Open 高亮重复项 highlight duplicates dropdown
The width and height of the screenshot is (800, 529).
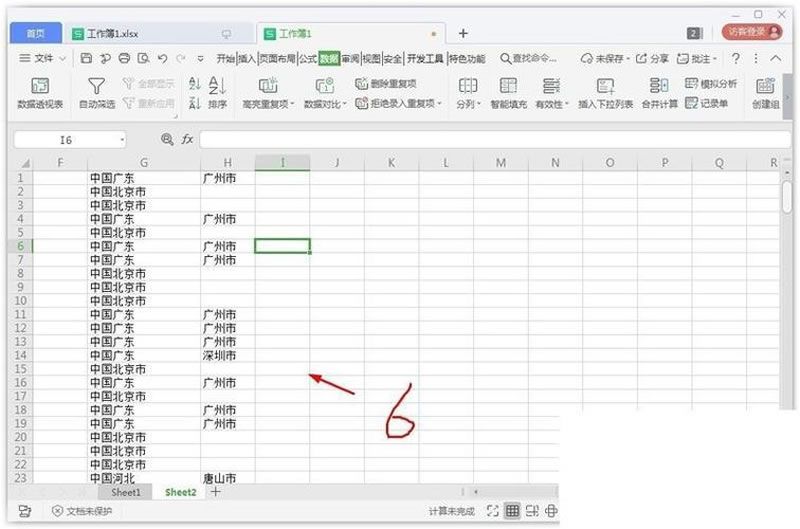(268, 92)
